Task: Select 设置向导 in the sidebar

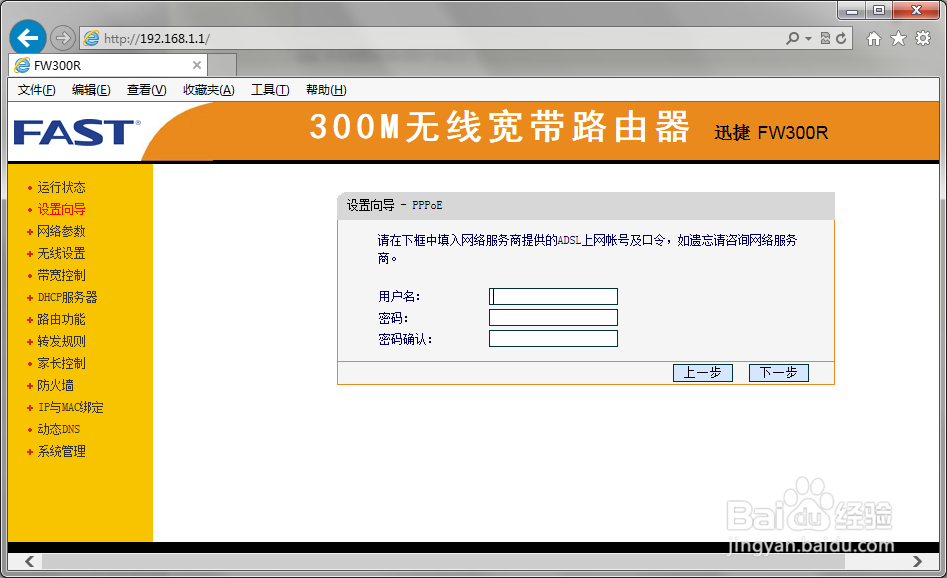Action: [x=61, y=210]
